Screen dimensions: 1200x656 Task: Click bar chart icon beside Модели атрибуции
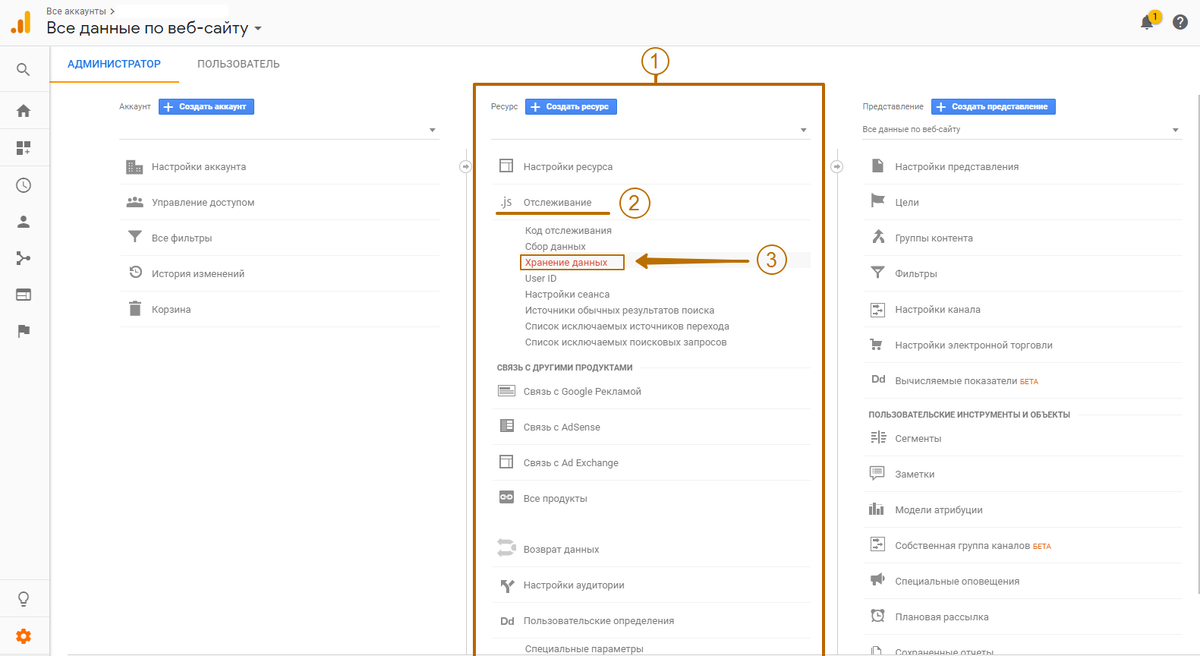(x=878, y=509)
